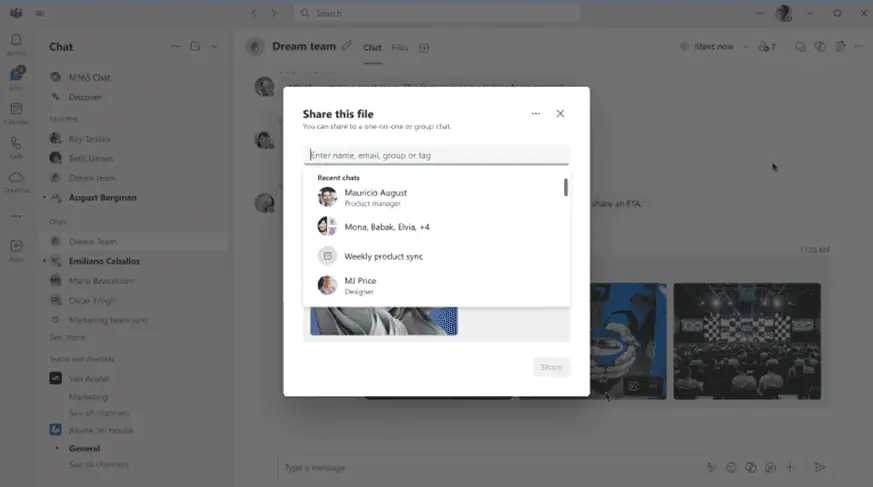Open more options in the chat header
The image size is (873, 487).
click(x=860, y=47)
